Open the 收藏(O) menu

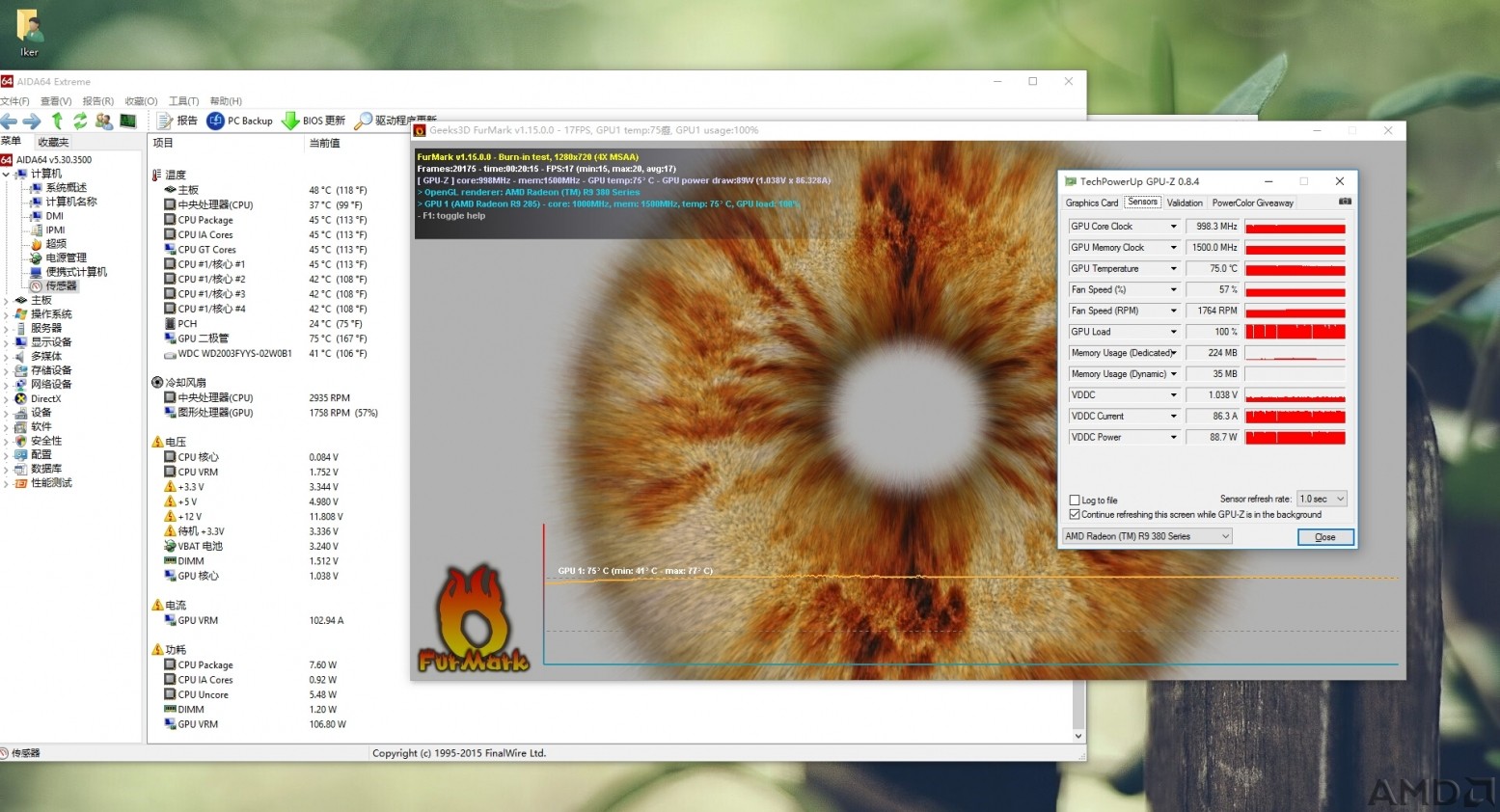(x=141, y=101)
